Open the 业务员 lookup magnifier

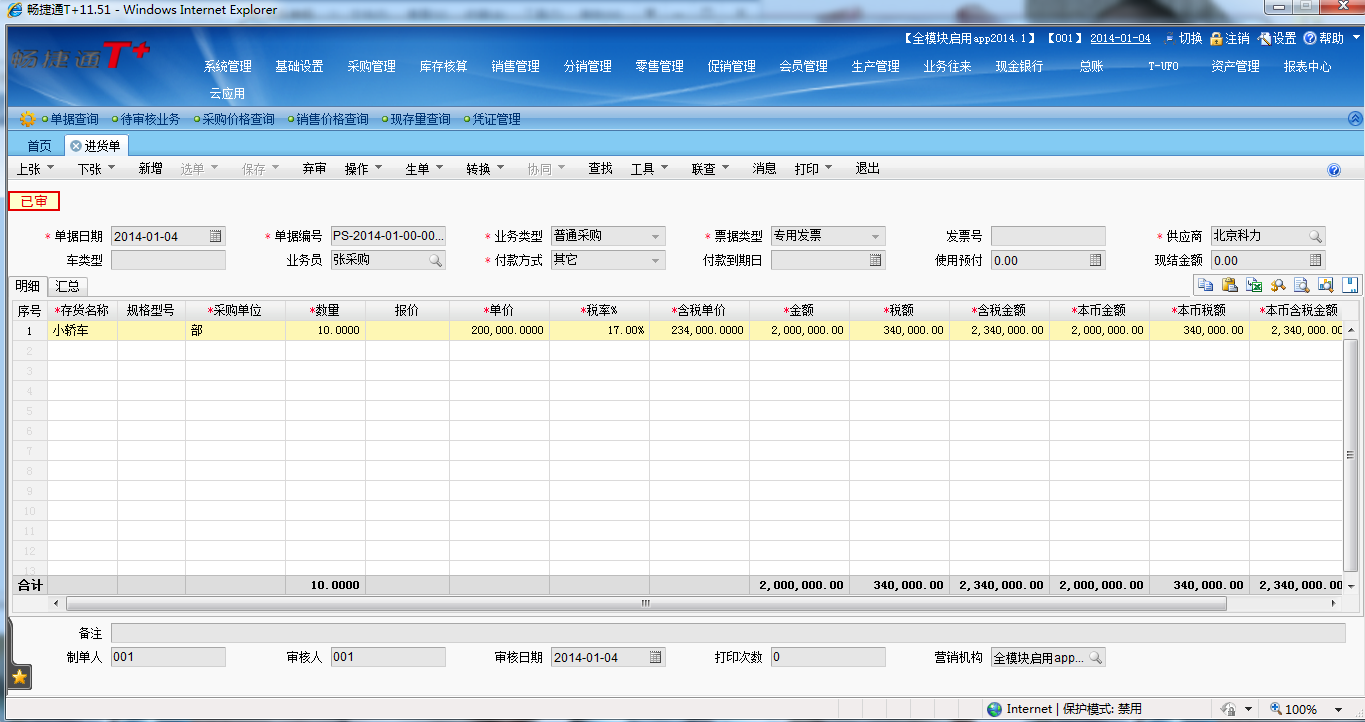pyautogui.click(x=435, y=260)
